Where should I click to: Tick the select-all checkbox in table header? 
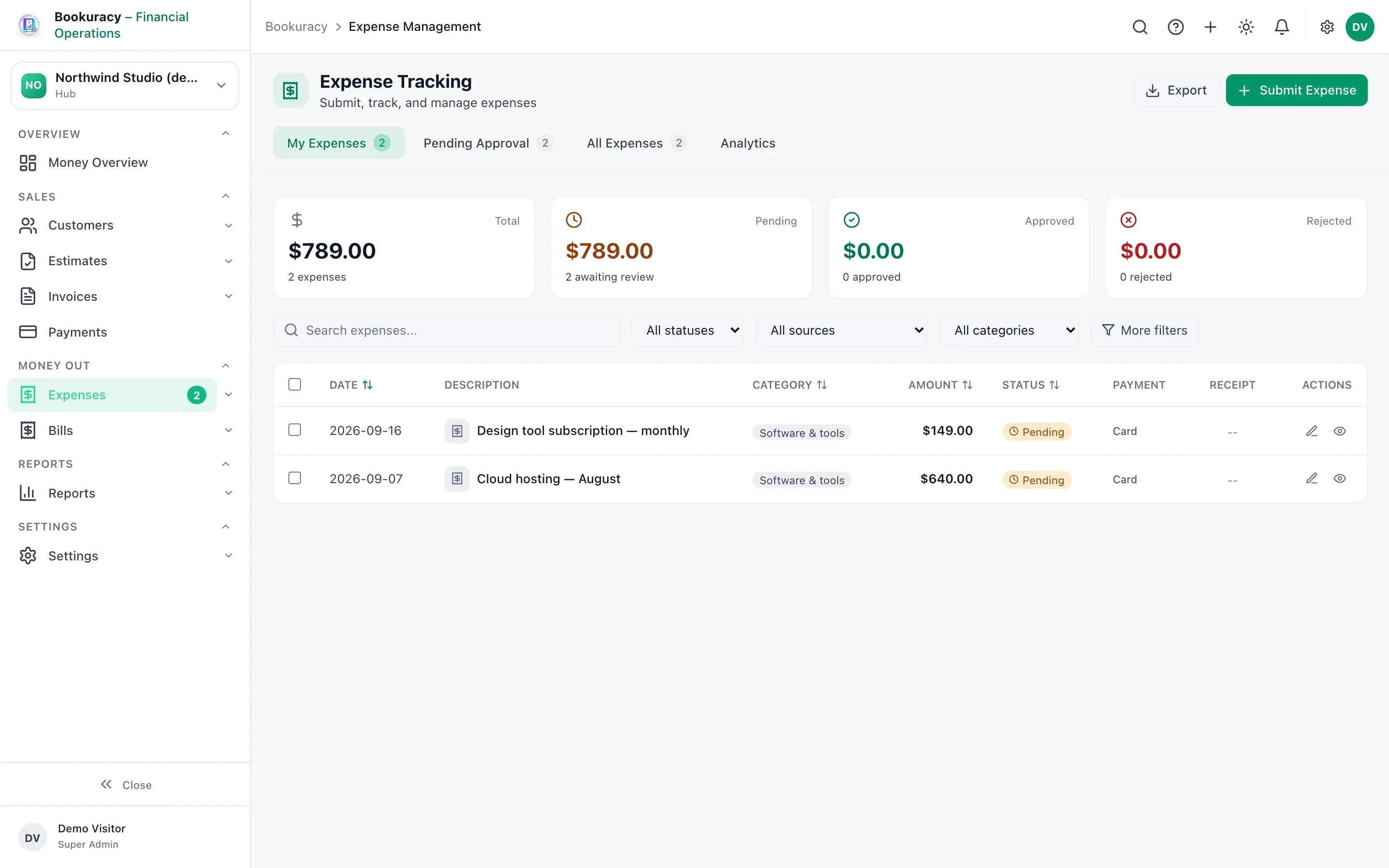point(295,385)
